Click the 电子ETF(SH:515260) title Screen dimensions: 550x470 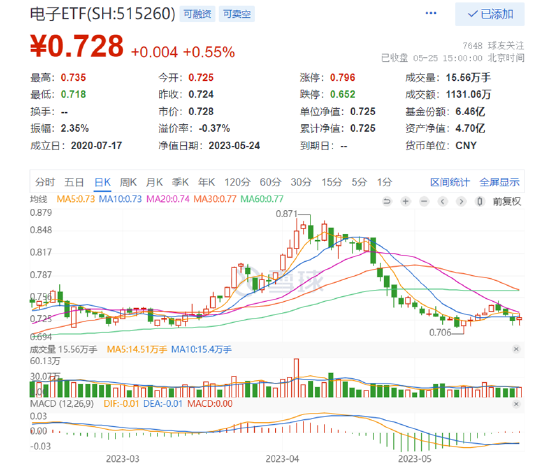[x=102, y=14]
